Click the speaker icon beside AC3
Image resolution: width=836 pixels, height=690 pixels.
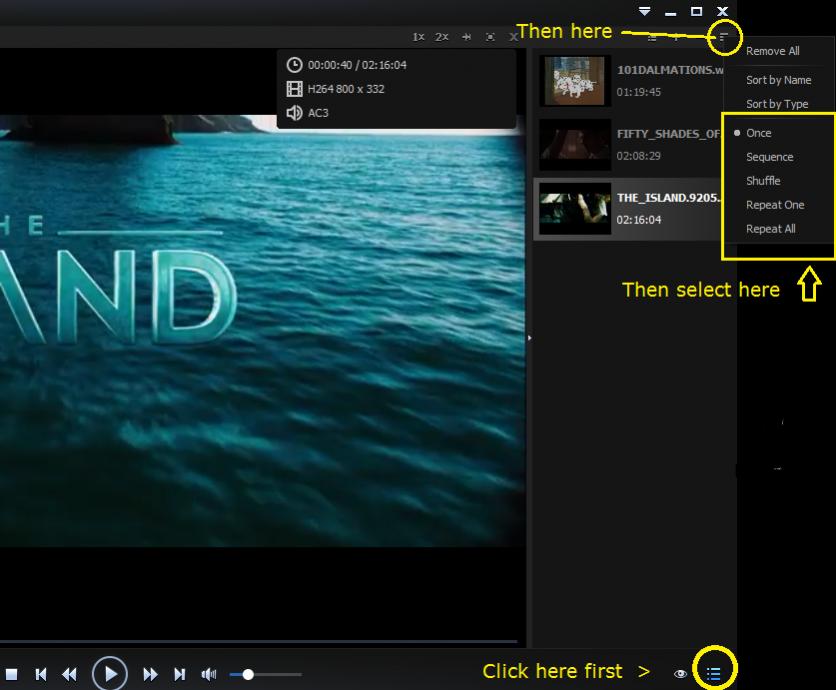294,113
